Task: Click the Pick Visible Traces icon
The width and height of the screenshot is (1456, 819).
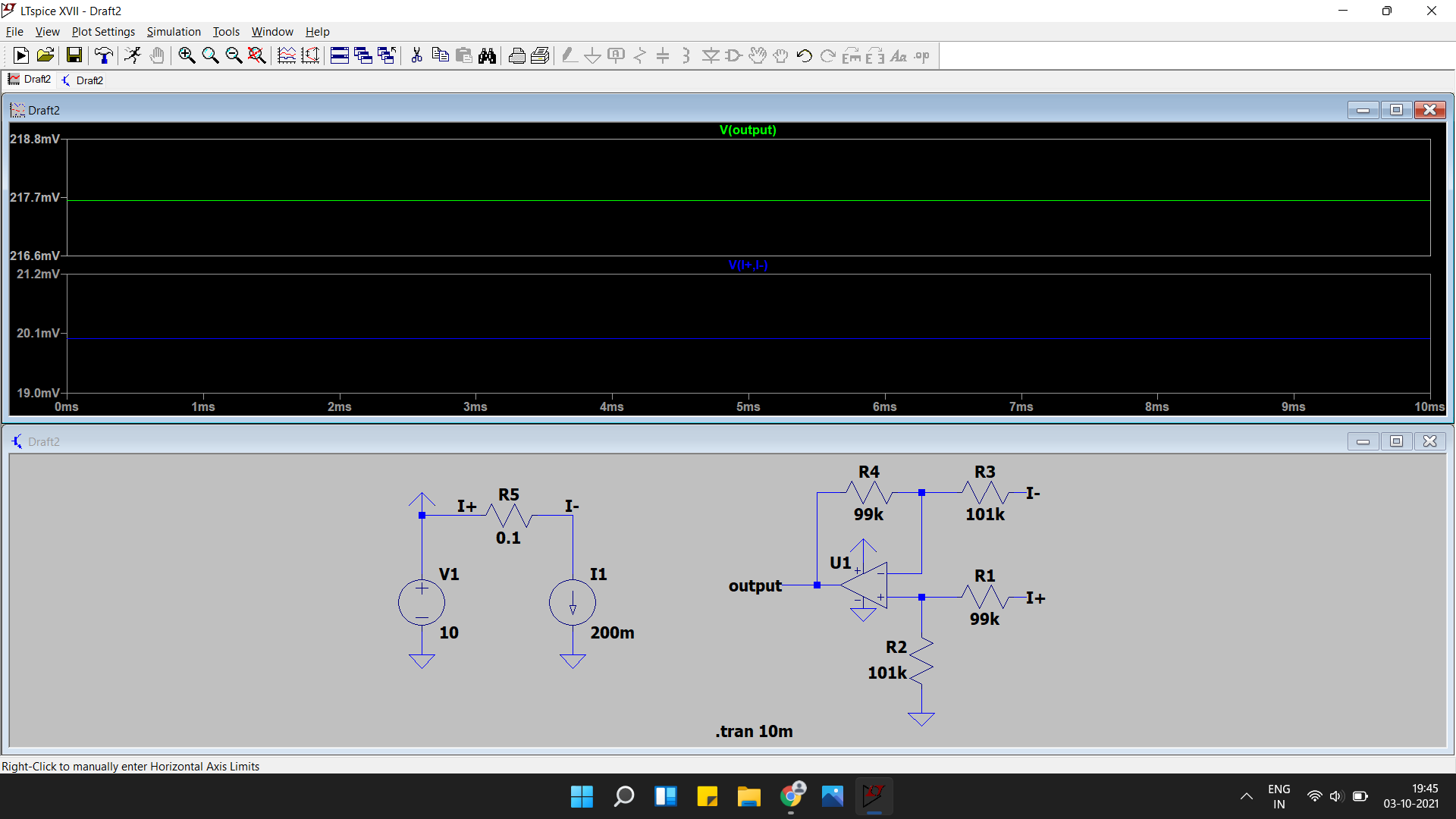Action: [x=310, y=55]
